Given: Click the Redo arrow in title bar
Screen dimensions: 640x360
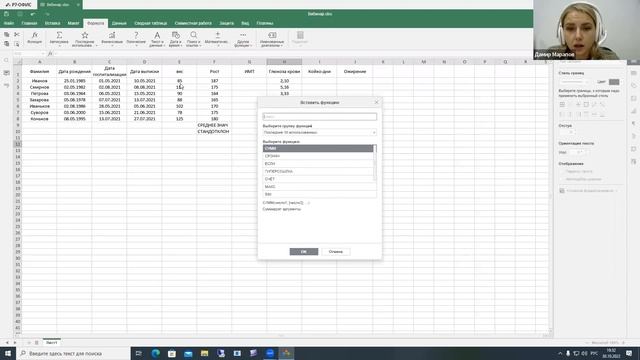Looking at the screenshot, I should [47, 14].
